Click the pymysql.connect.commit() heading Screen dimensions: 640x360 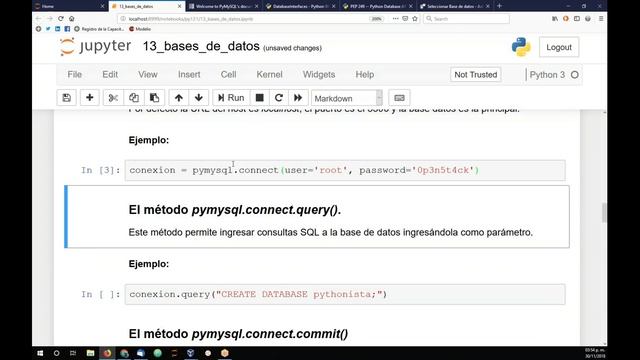tap(238, 334)
